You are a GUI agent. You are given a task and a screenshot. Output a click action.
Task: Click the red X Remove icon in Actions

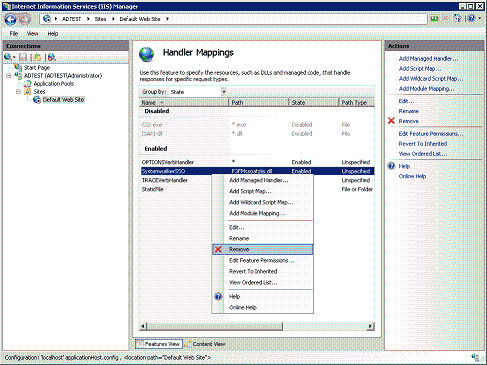pos(392,121)
